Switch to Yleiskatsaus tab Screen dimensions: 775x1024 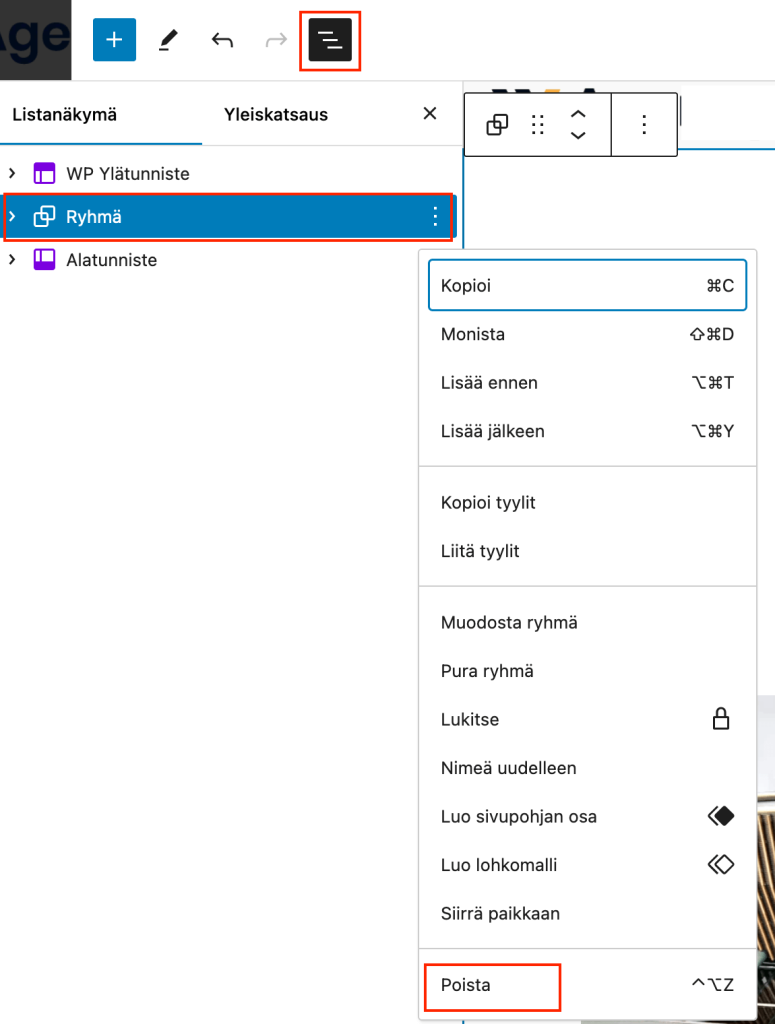(276, 114)
